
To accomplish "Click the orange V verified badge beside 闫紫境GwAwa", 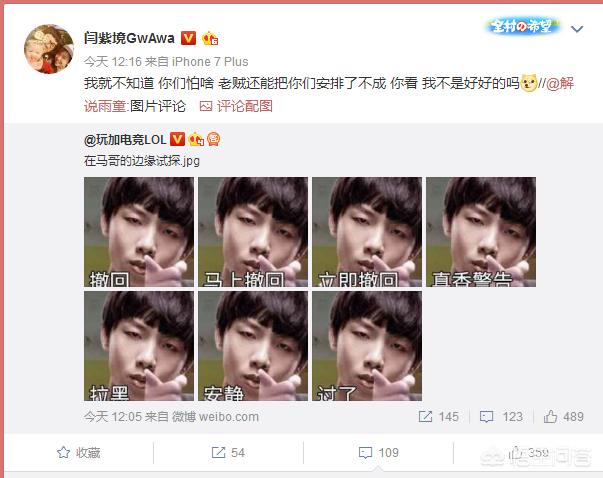I will (x=188, y=38).
